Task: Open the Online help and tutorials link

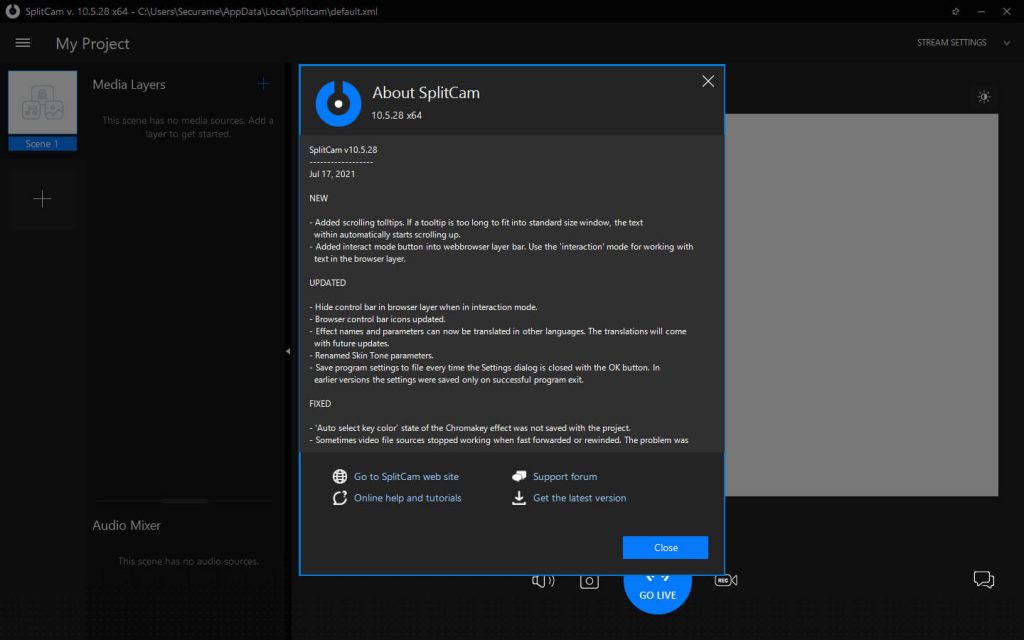Action: click(x=408, y=498)
